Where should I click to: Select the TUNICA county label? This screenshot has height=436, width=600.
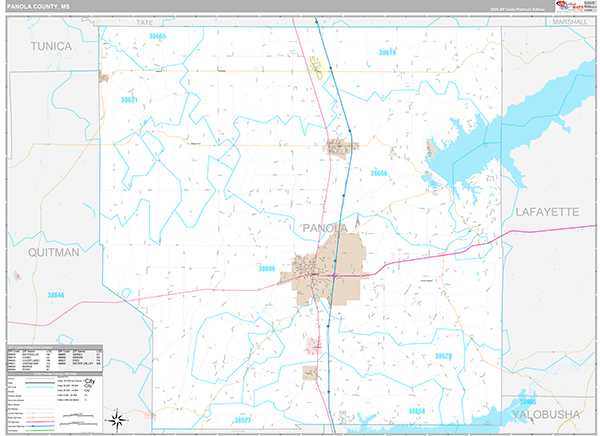(x=51, y=46)
